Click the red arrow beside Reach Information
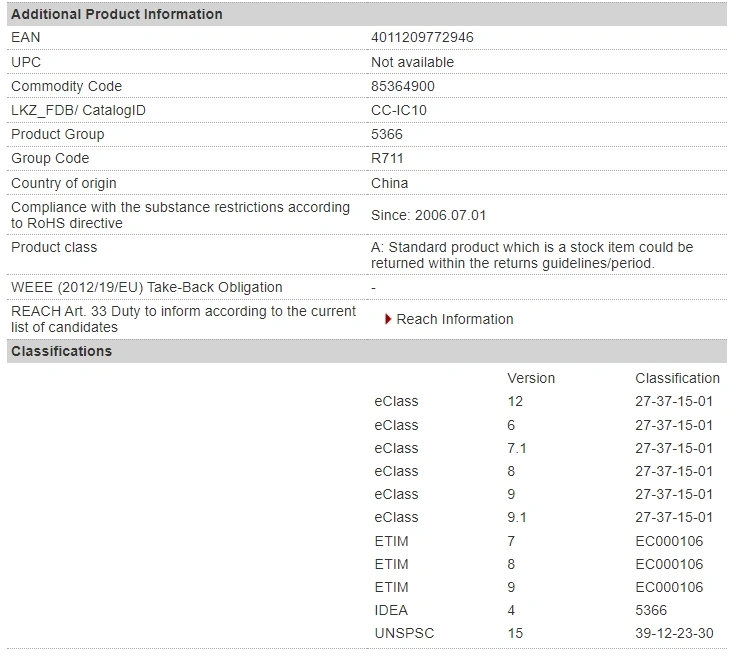This screenshot has width=736, height=657. coord(388,320)
